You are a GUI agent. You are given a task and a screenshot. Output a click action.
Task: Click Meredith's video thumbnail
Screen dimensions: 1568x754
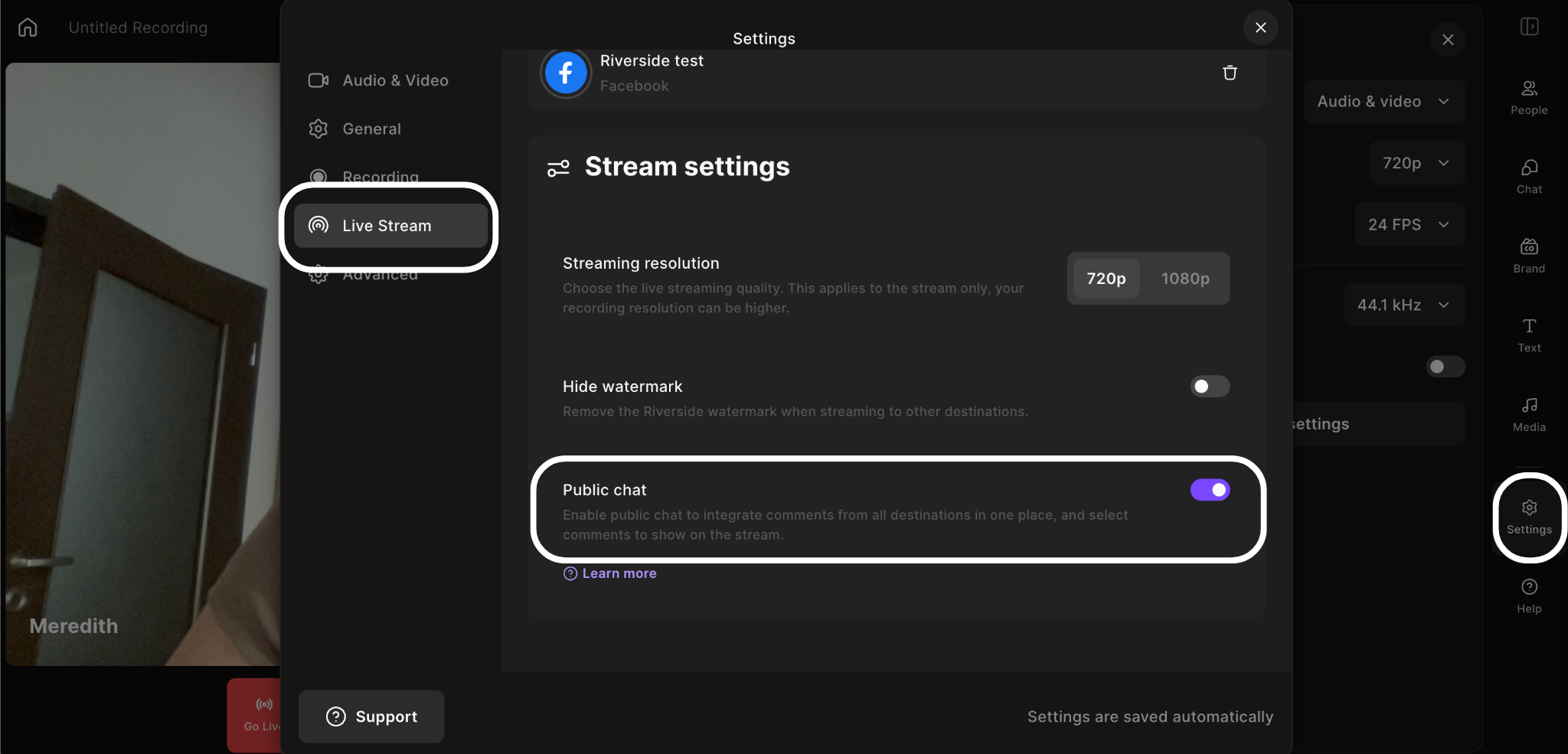coord(143,364)
